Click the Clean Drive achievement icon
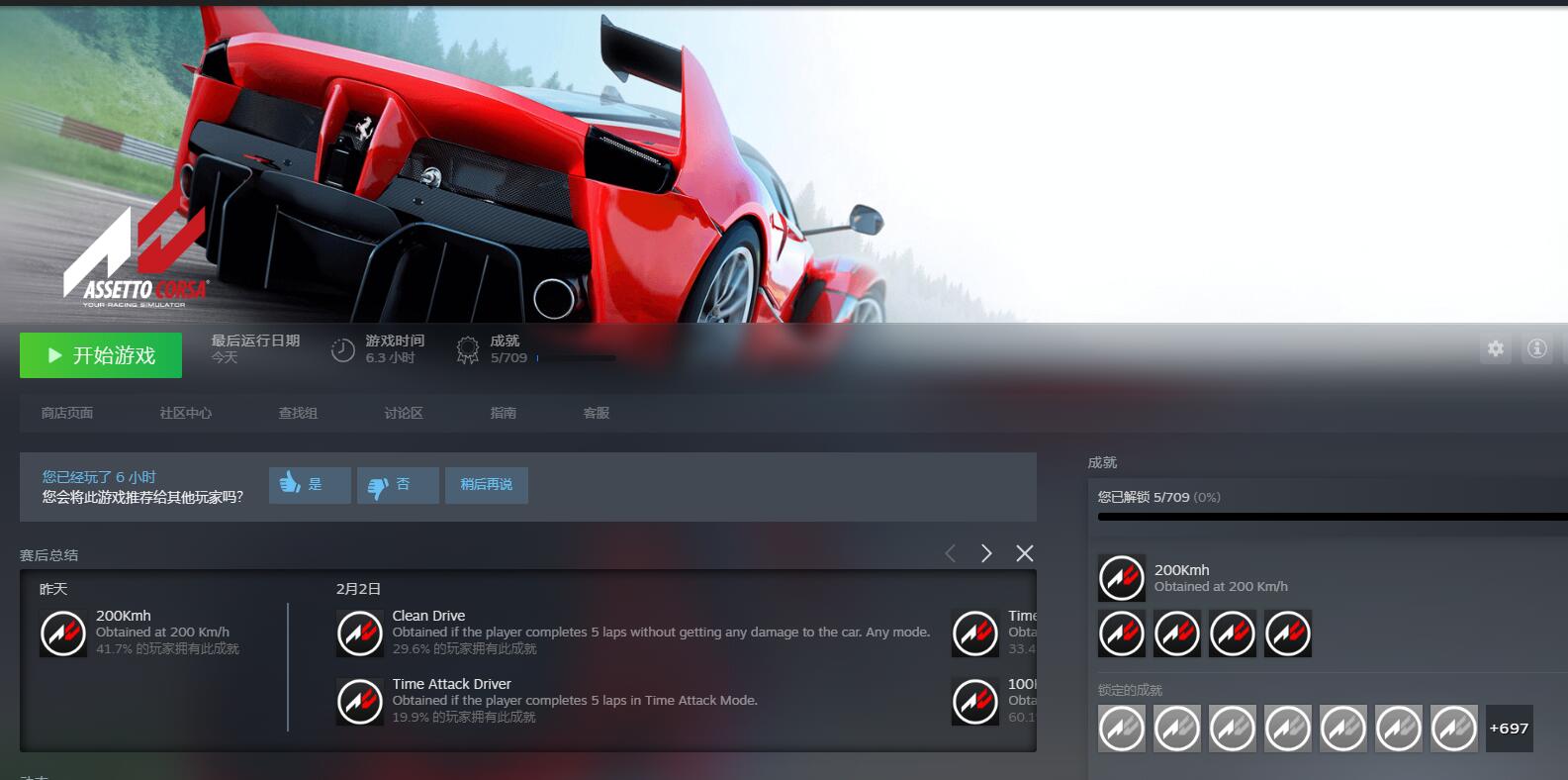 coord(360,634)
